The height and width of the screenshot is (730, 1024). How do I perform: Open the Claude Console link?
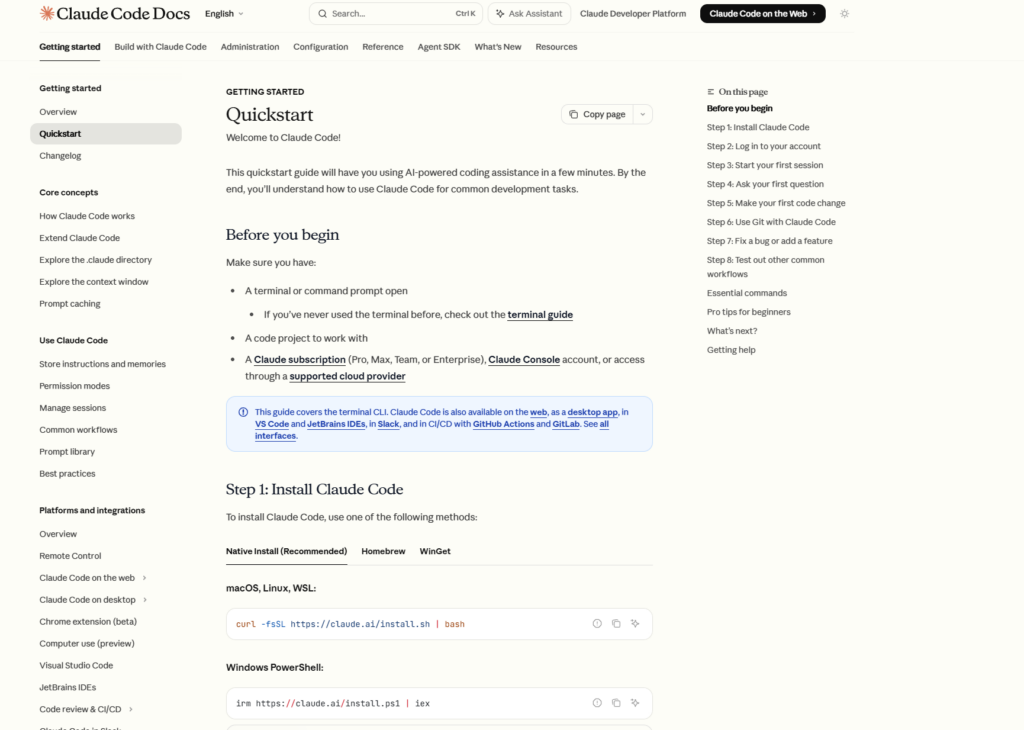point(524,360)
